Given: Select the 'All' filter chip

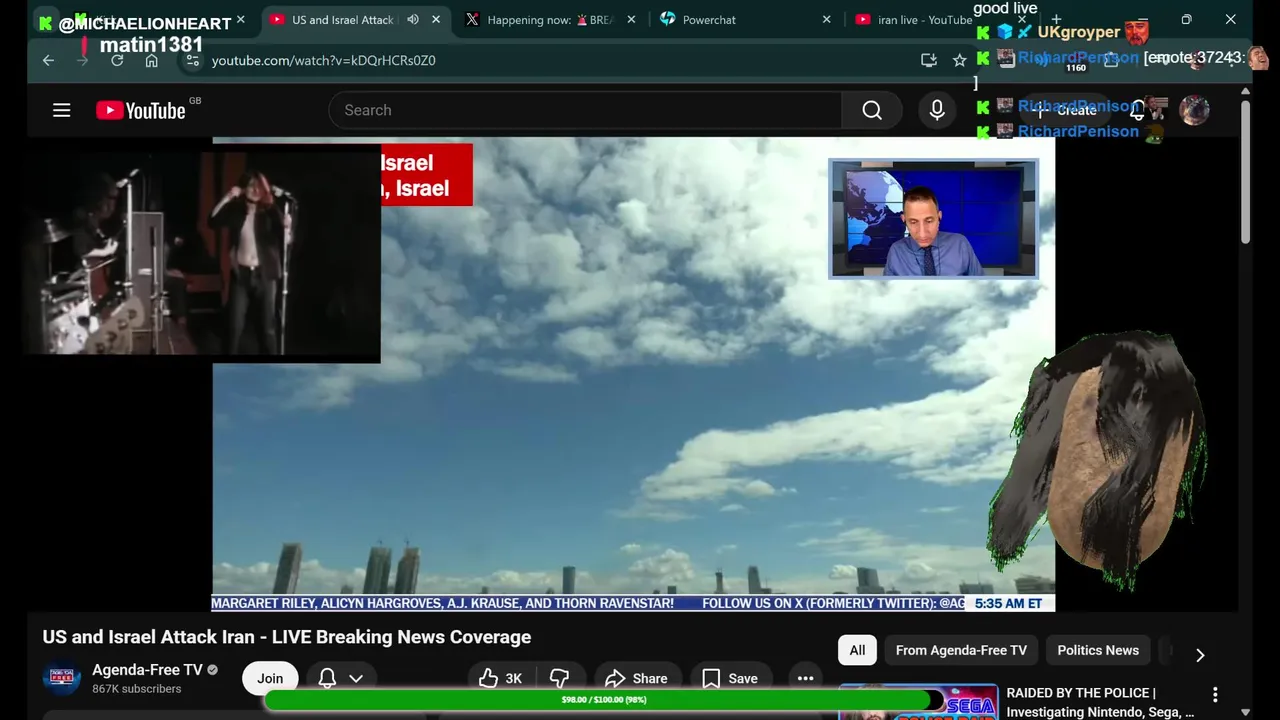Looking at the screenshot, I should (x=857, y=650).
